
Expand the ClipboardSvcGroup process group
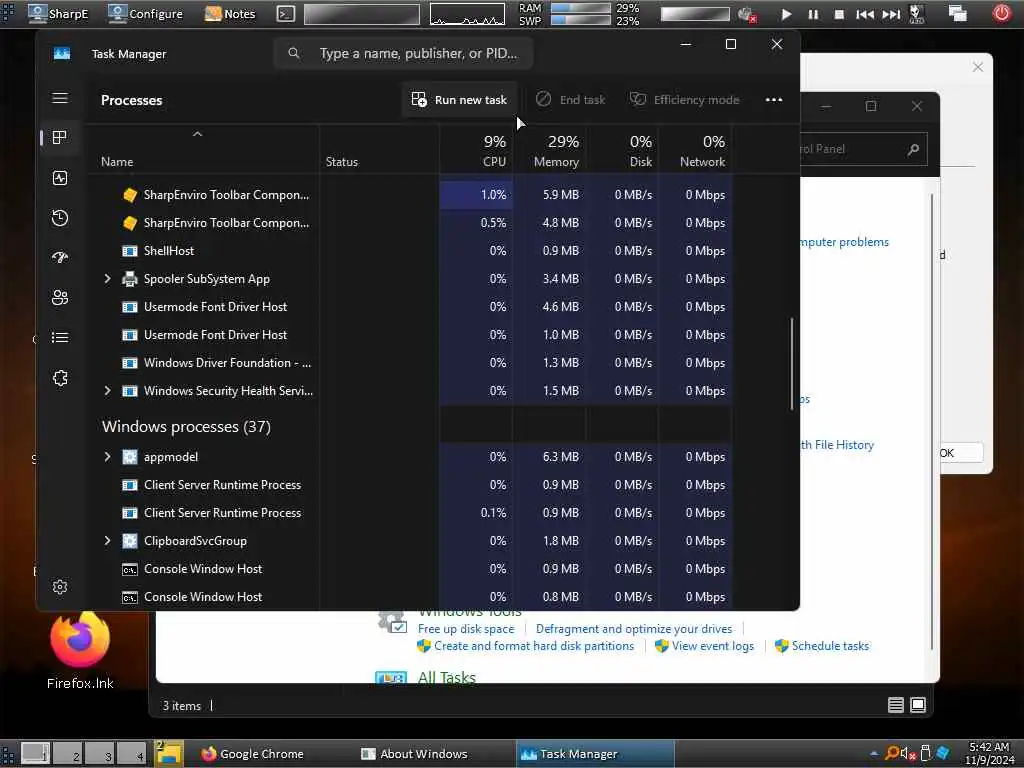click(108, 541)
